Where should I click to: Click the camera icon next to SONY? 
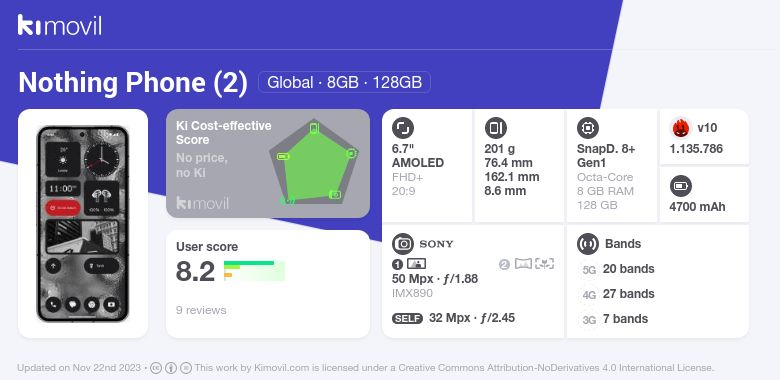coord(403,244)
